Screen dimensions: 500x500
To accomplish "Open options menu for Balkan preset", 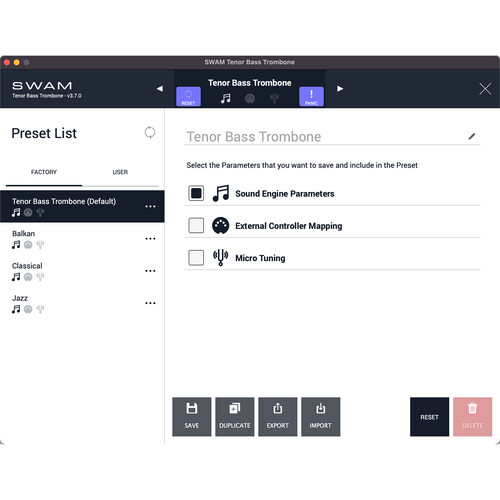I will click(150, 239).
